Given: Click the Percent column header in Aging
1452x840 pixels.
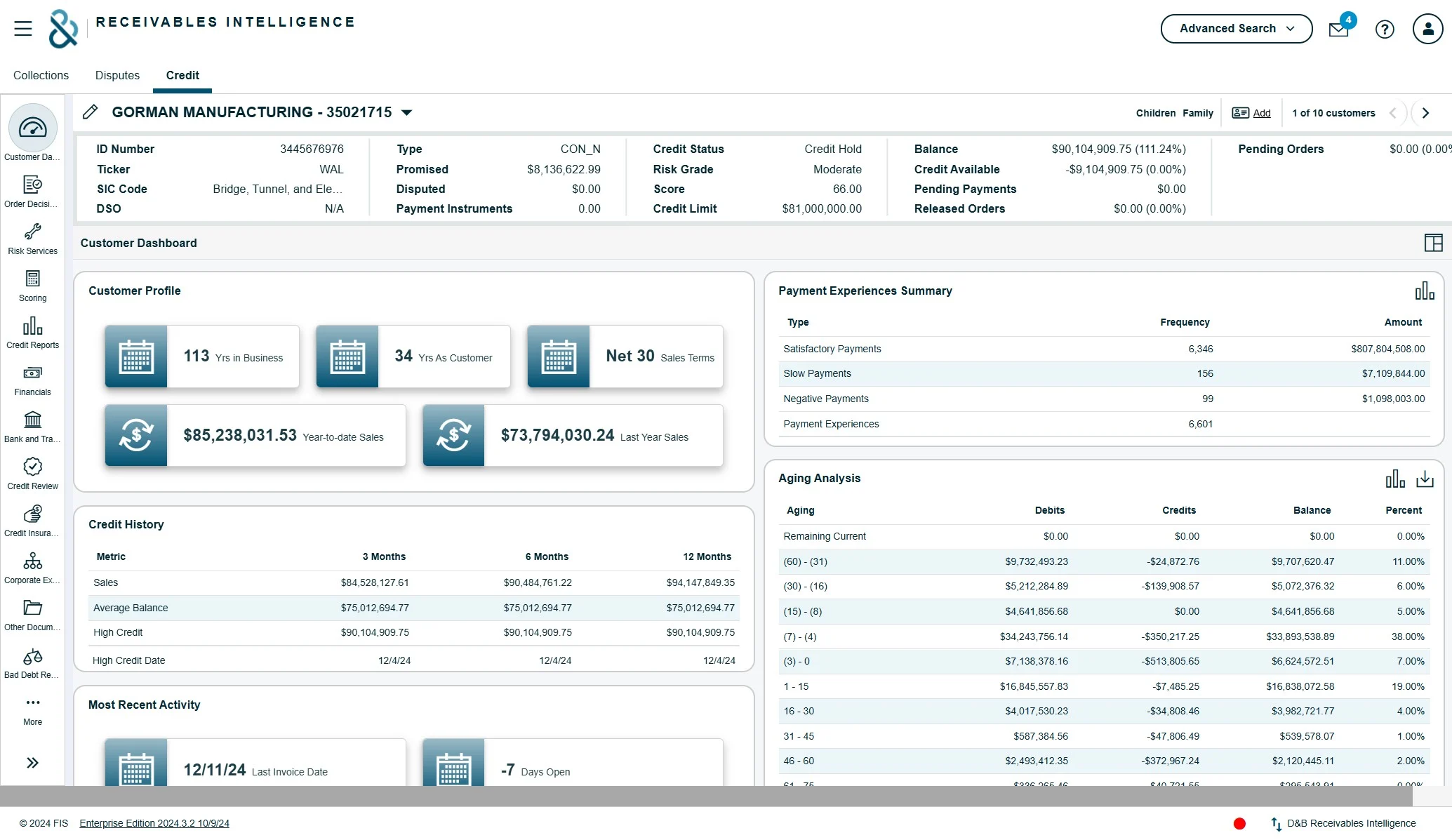Looking at the screenshot, I should click(x=1404, y=511).
